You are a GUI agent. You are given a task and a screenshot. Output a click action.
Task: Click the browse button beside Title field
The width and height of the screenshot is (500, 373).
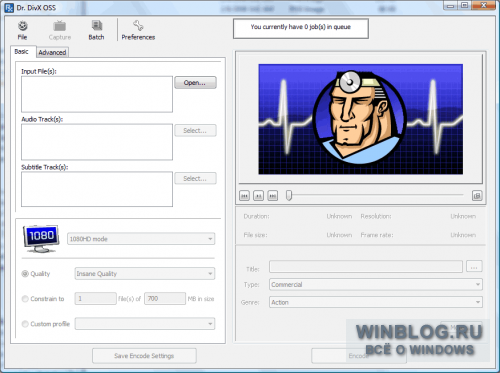click(474, 267)
